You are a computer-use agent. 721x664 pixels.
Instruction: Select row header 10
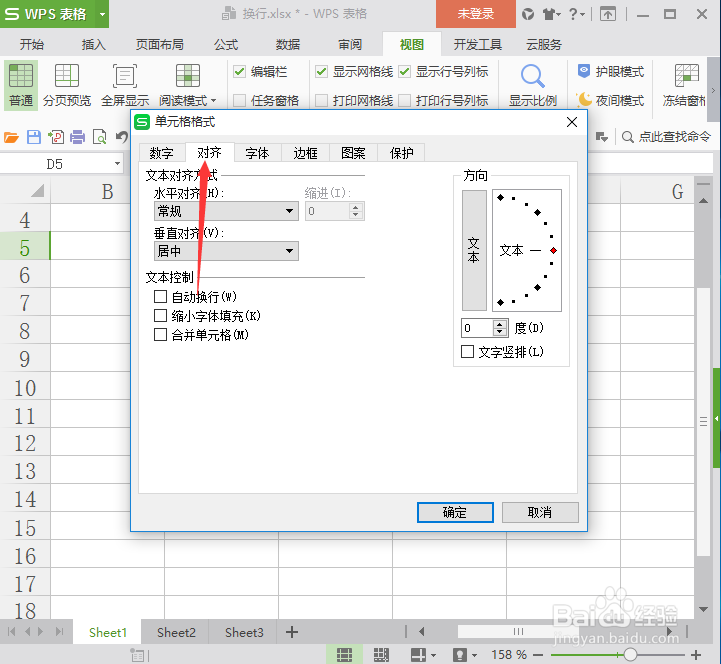tap(25, 388)
